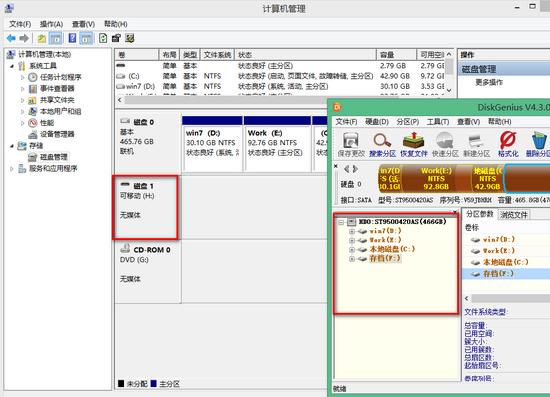Select 磁盘管理 in the console tree

point(53,157)
